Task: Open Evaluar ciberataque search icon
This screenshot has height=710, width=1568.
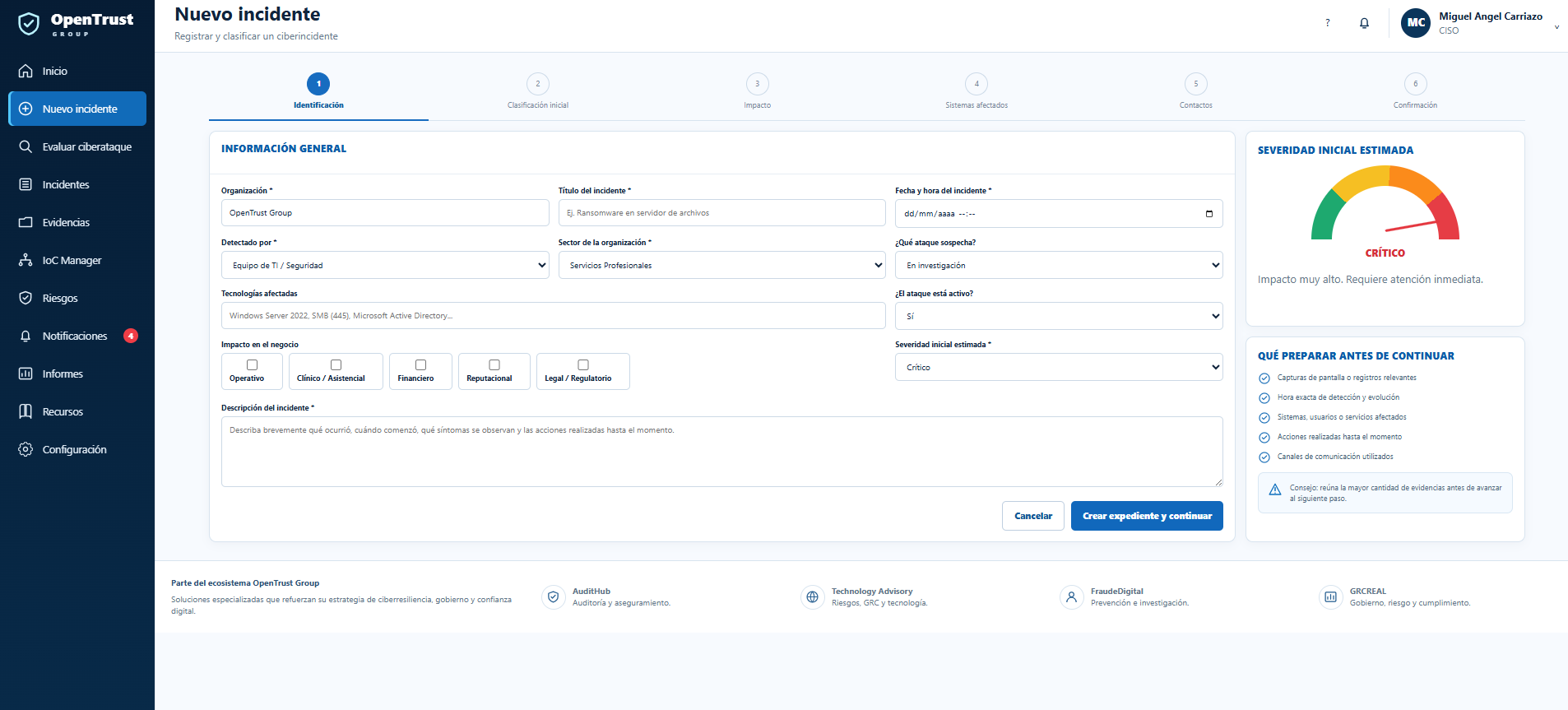Action: tap(26, 146)
